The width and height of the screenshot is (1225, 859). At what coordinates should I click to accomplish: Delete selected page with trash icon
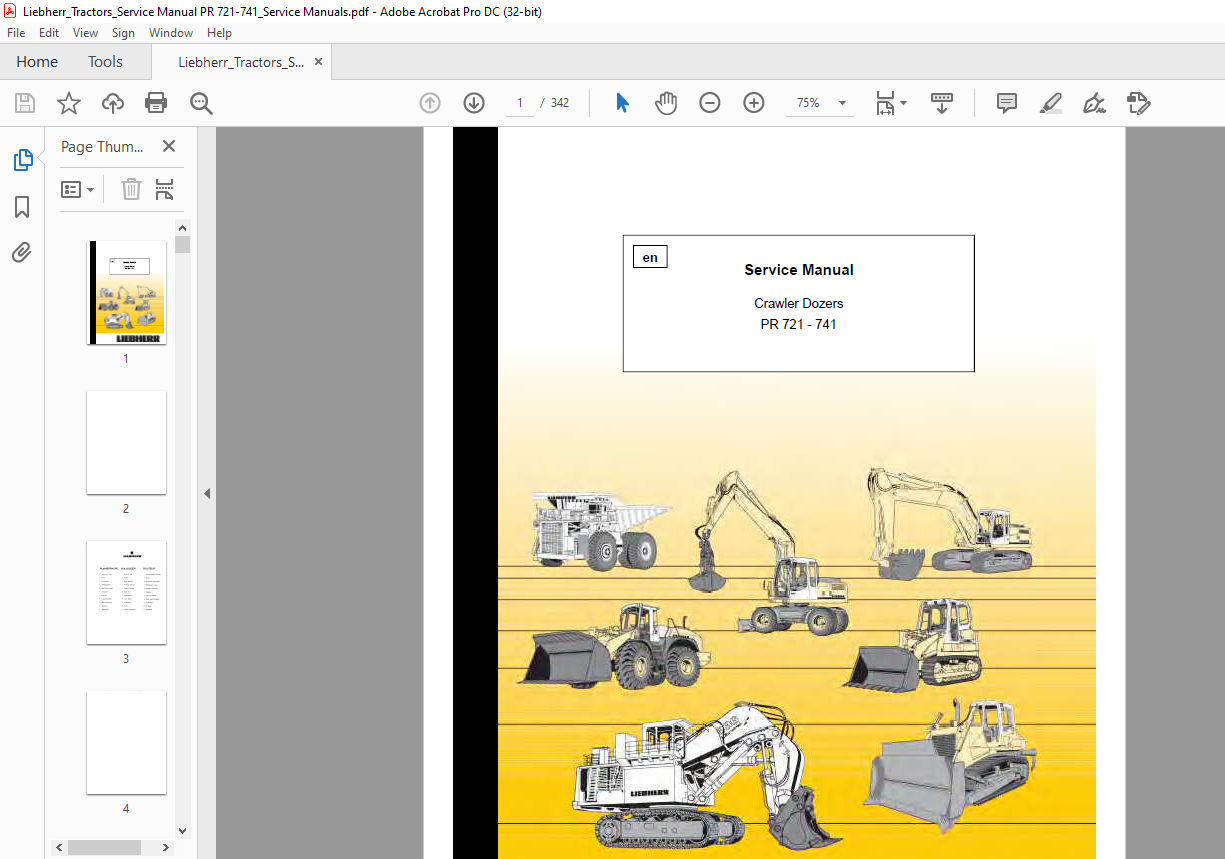[131, 189]
